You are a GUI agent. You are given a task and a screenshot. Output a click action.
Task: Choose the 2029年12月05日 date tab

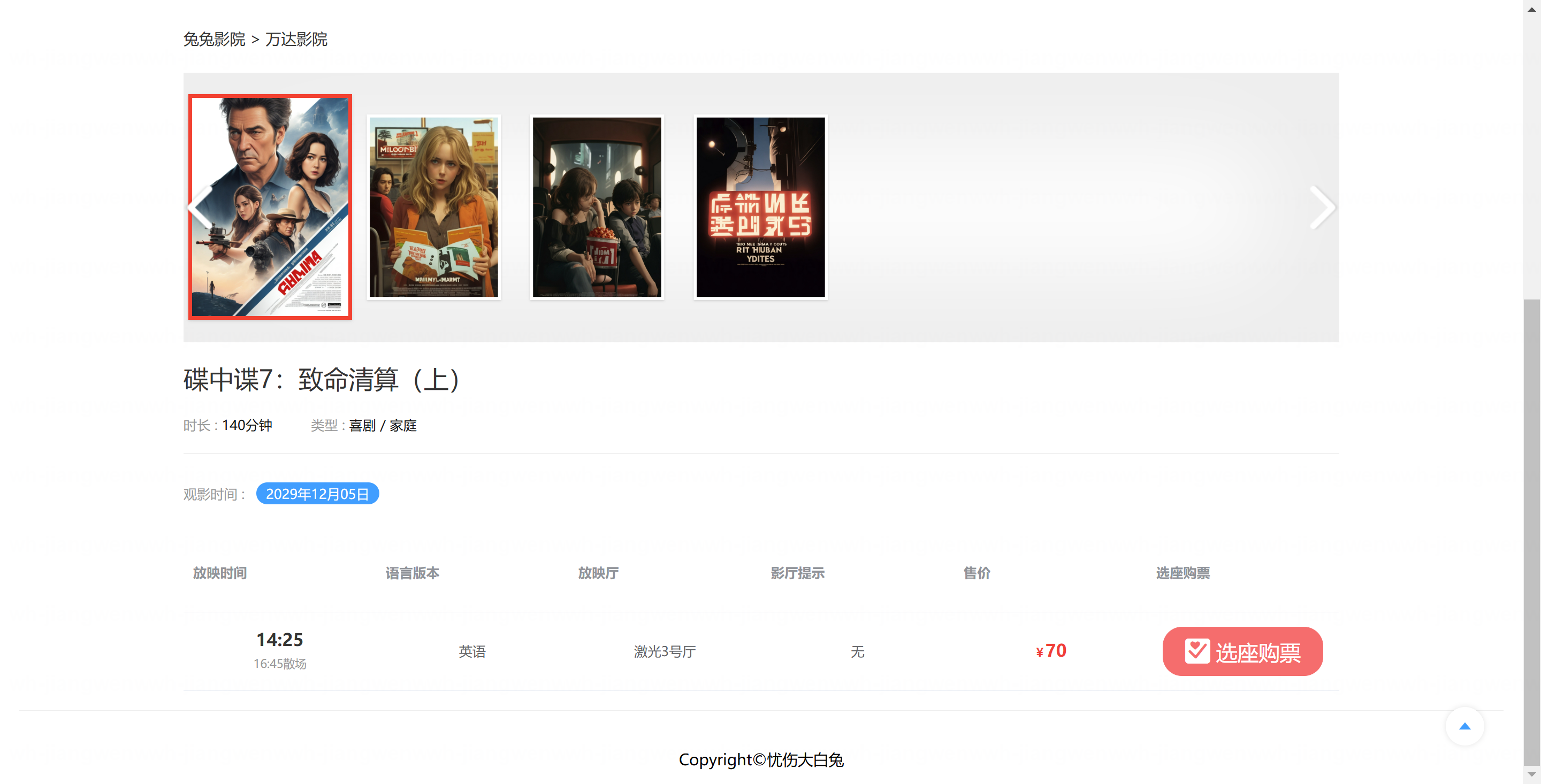[317, 494]
